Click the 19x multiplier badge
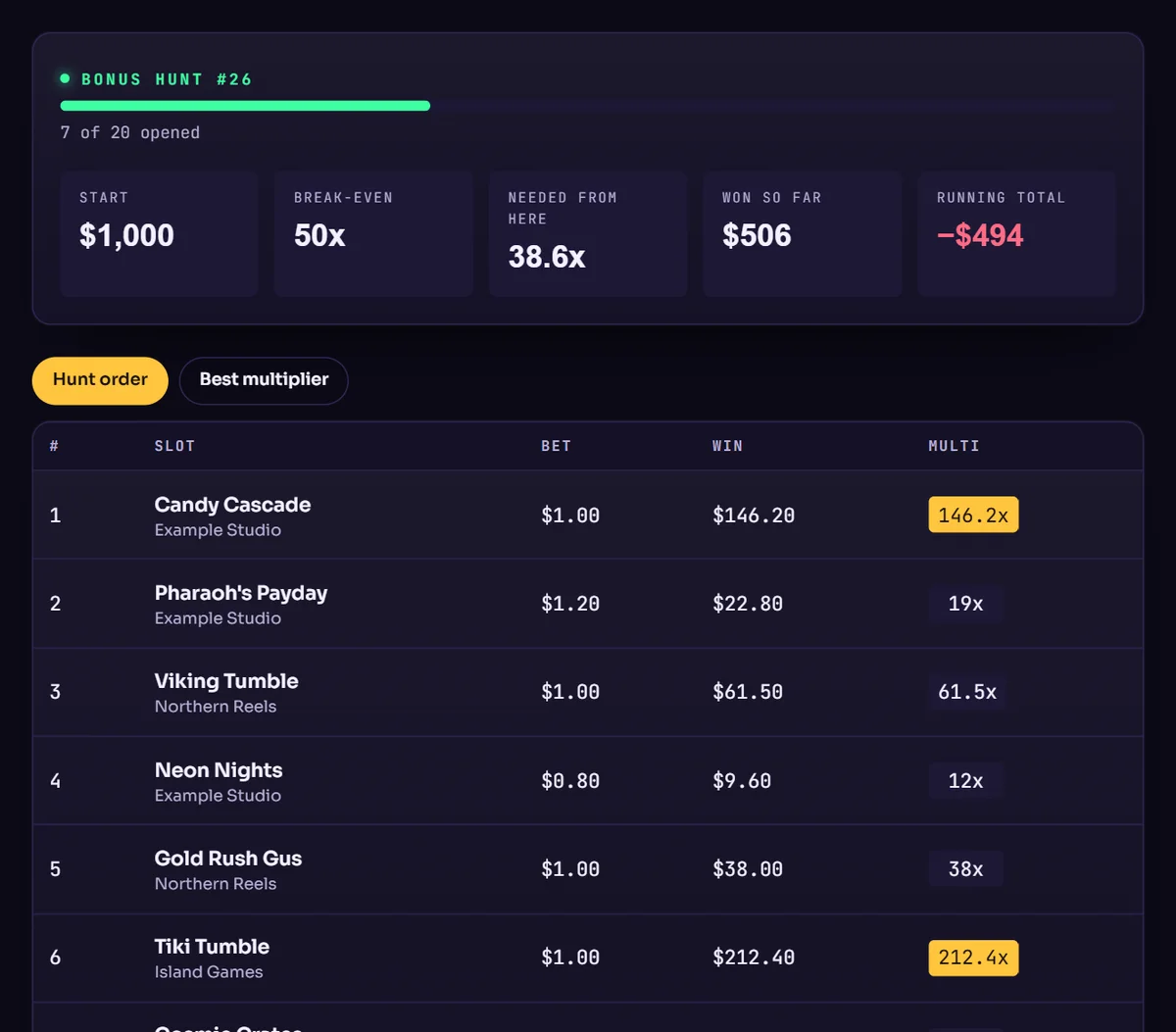Image resolution: width=1176 pixels, height=1032 pixels. pos(965,604)
